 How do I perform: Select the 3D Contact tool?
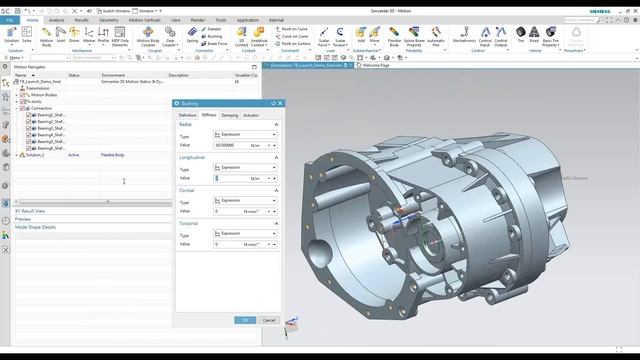click(x=242, y=36)
